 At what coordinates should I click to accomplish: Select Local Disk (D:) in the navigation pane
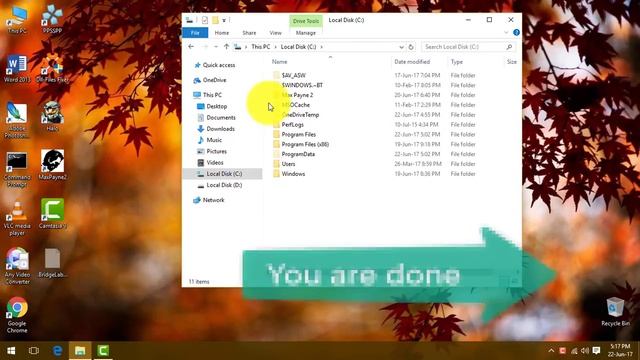point(224,185)
